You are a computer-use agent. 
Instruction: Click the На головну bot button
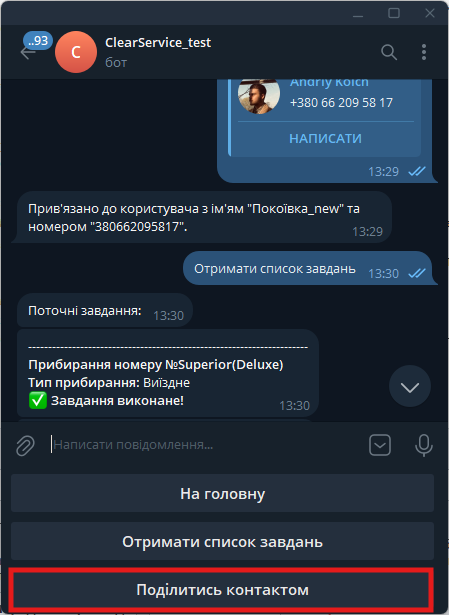click(x=222, y=493)
